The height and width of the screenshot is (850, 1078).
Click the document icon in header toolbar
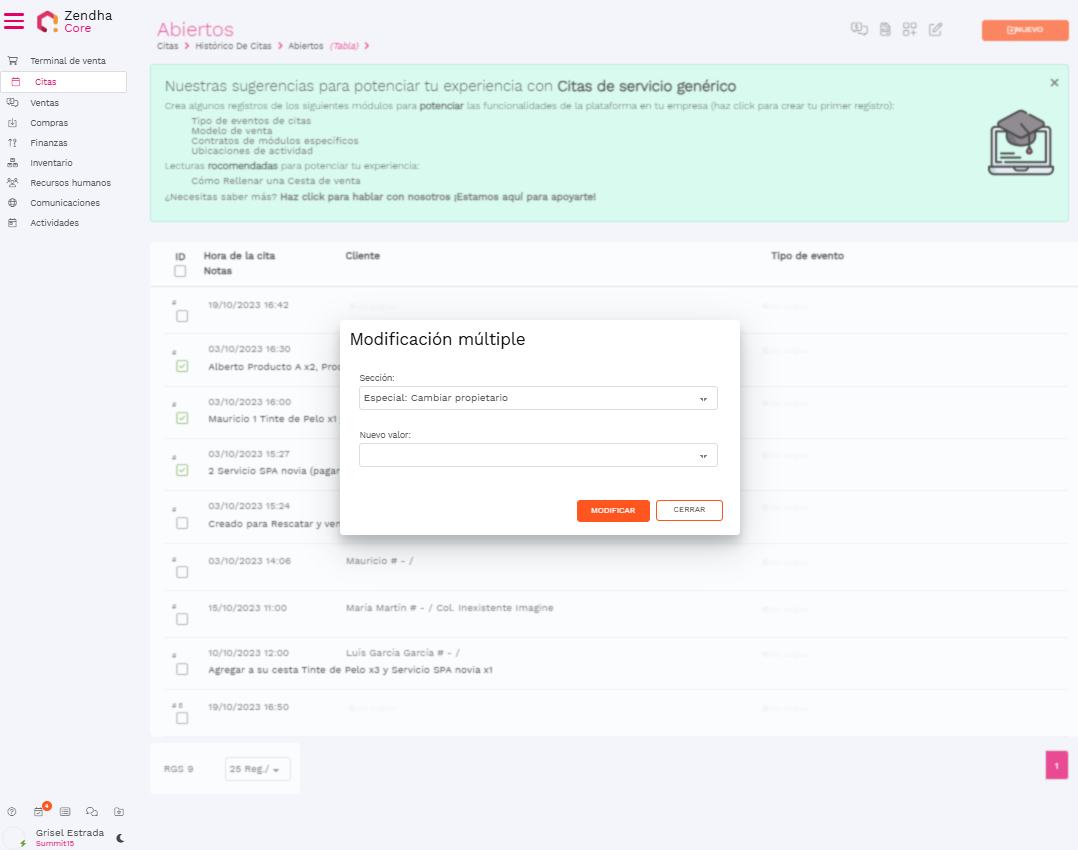[x=885, y=30]
